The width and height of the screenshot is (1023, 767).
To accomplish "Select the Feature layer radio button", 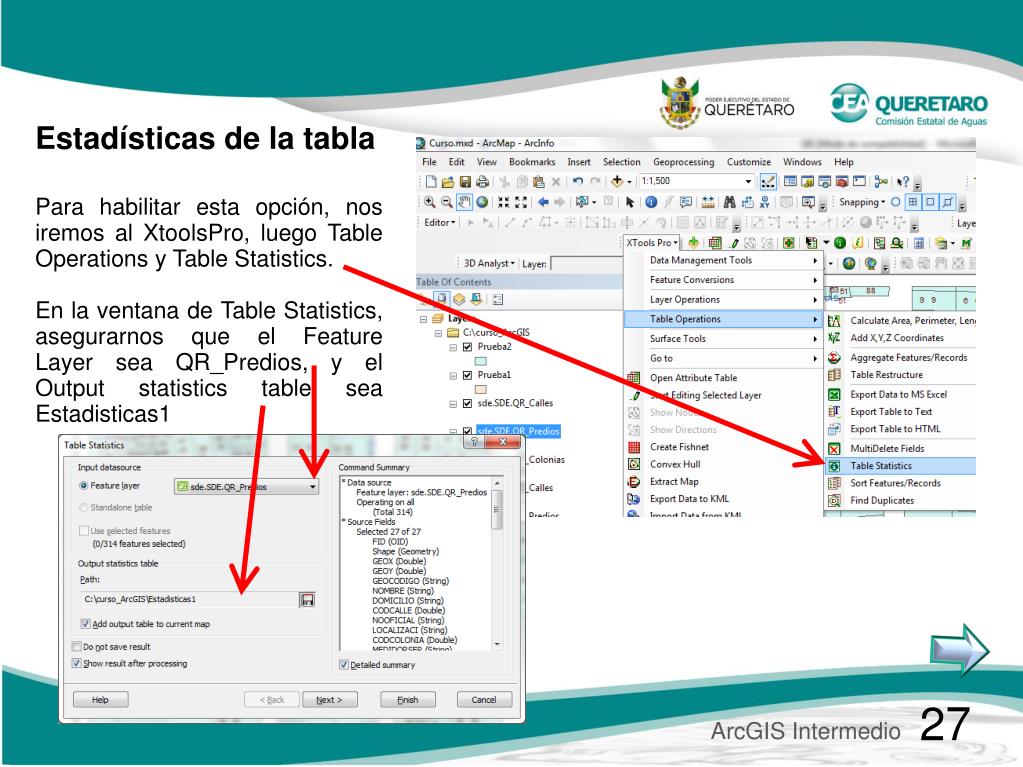I will click(84, 486).
